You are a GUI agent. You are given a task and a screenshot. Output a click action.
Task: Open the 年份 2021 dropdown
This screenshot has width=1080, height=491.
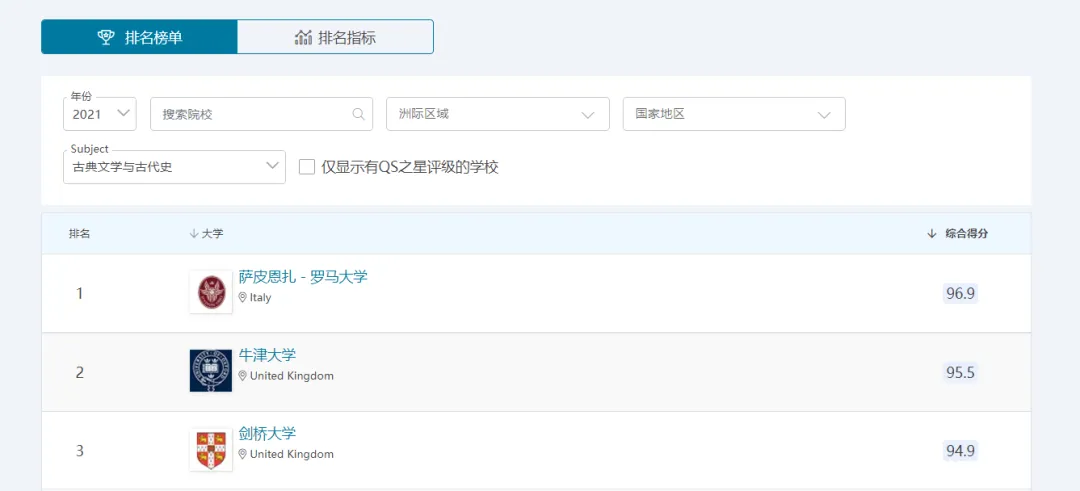pyautogui.click(x=100, y=114)
